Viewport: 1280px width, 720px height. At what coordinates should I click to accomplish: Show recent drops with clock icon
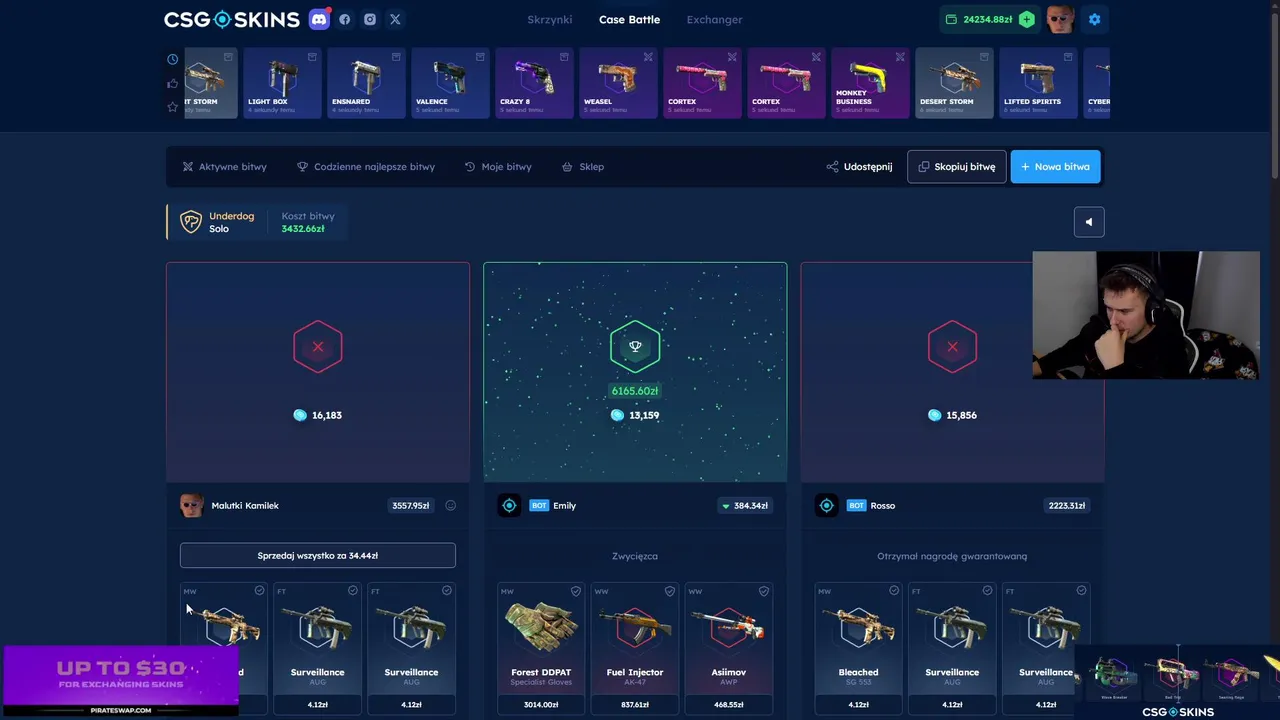point(173,59)
